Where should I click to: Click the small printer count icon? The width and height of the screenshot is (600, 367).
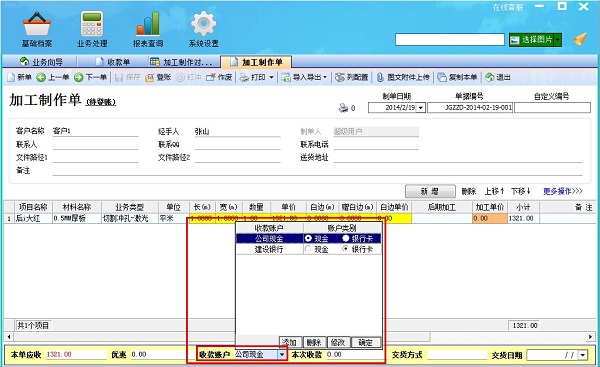click(x=343, y=108)
